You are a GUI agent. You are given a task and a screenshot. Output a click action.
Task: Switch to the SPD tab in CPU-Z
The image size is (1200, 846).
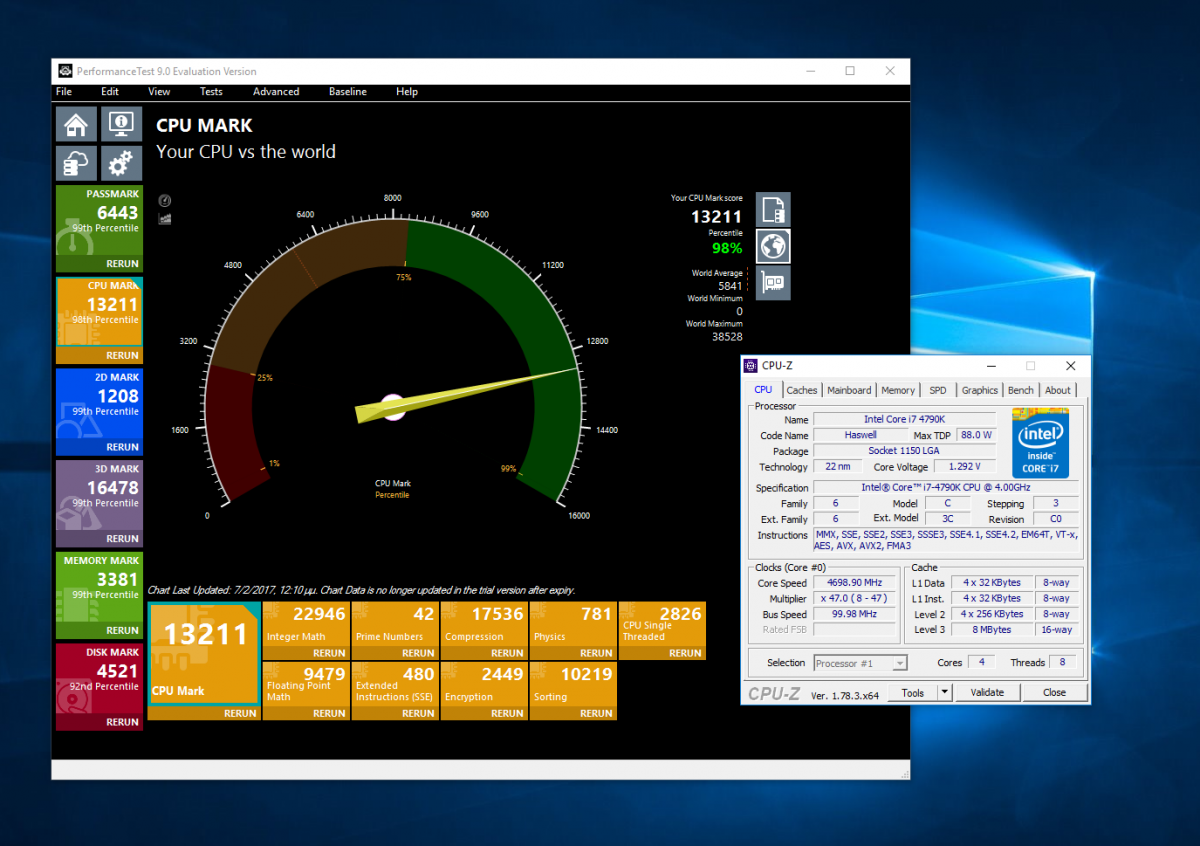click(x=938, y=390)
